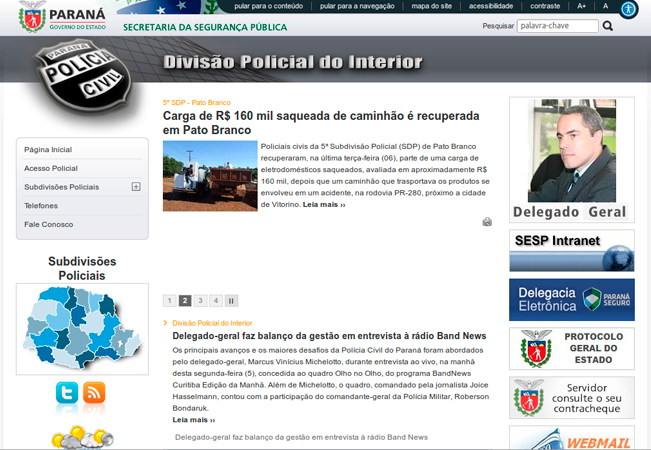Click the Twitter icon
This screenshot has width=651, height=450.
[67, 393]
